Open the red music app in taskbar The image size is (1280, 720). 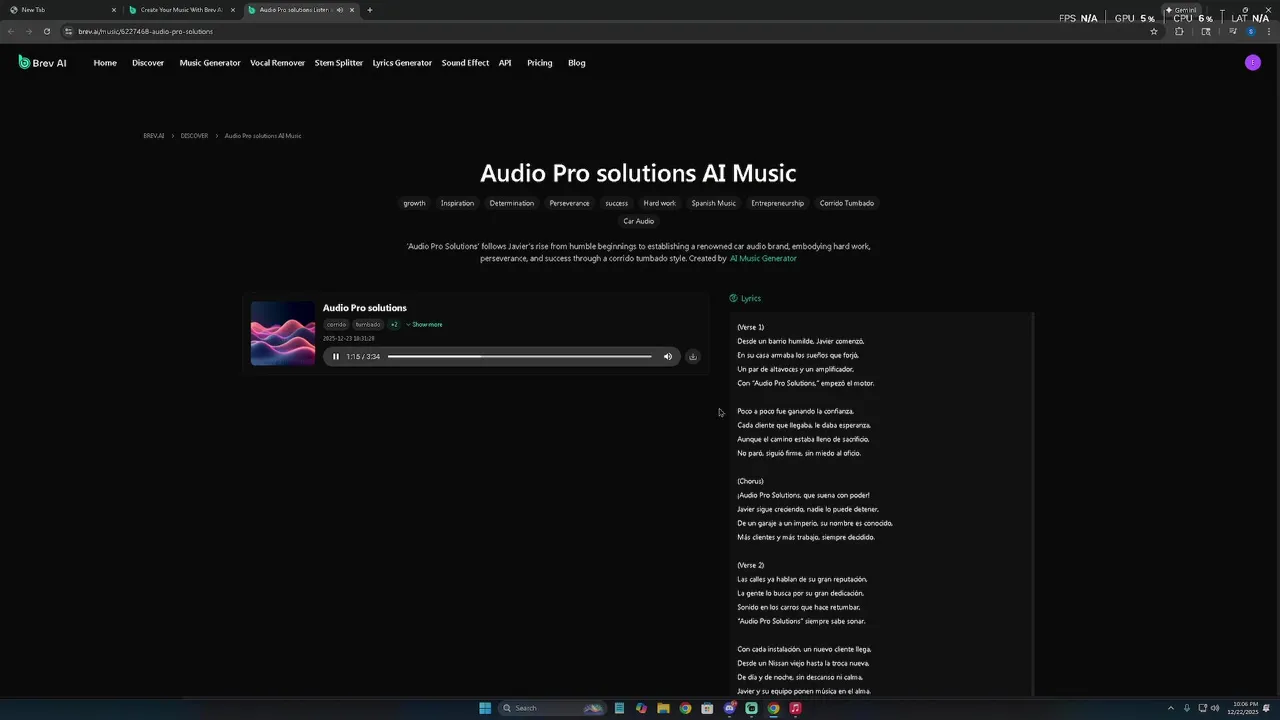pos(795,708)
